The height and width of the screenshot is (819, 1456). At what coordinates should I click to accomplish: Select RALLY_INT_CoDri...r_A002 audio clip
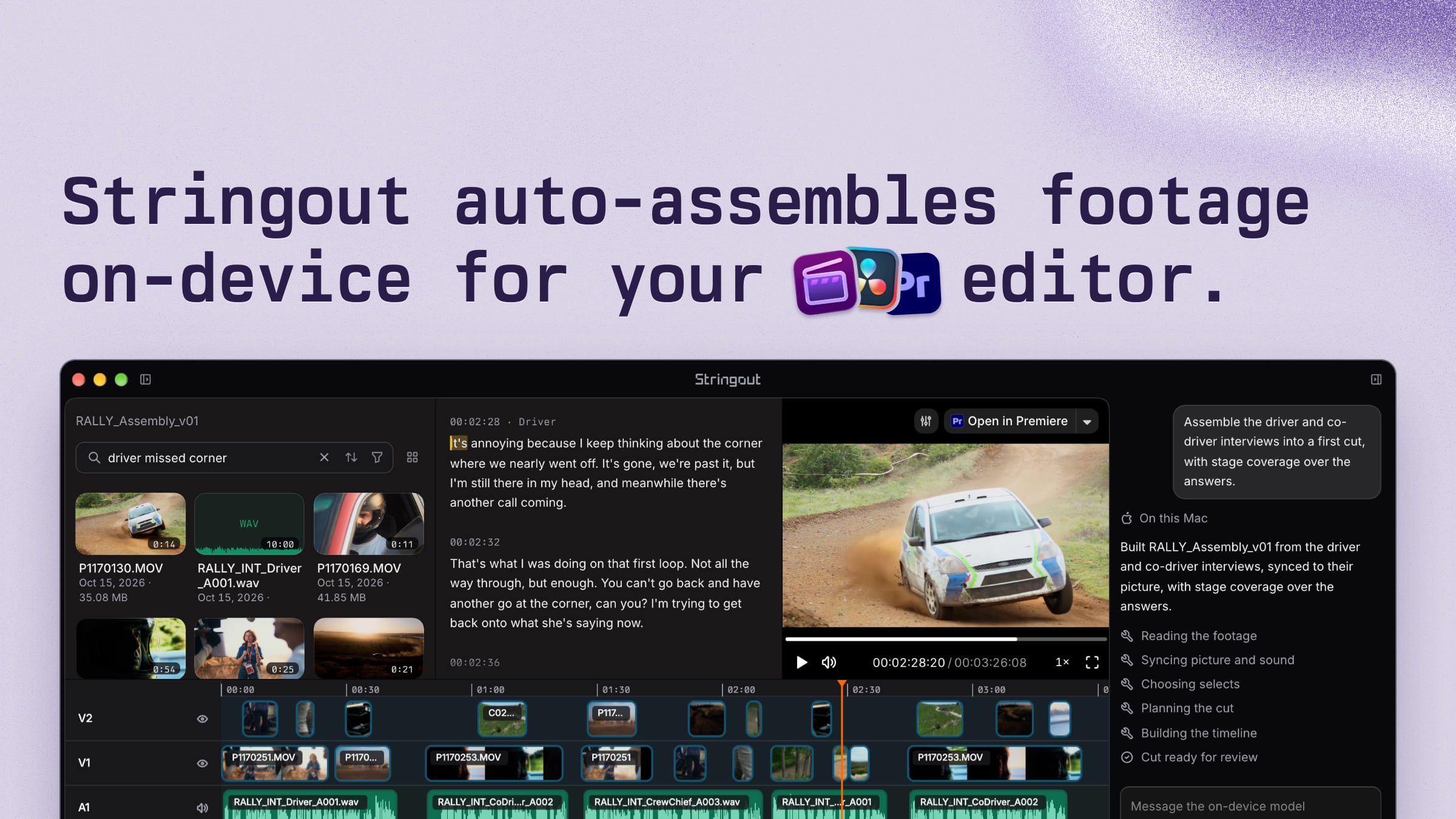[497, 804]
